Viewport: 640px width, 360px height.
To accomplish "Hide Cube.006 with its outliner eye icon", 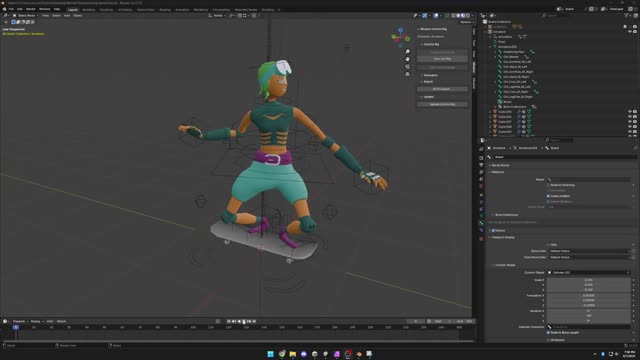I will (x=629, y=117).
